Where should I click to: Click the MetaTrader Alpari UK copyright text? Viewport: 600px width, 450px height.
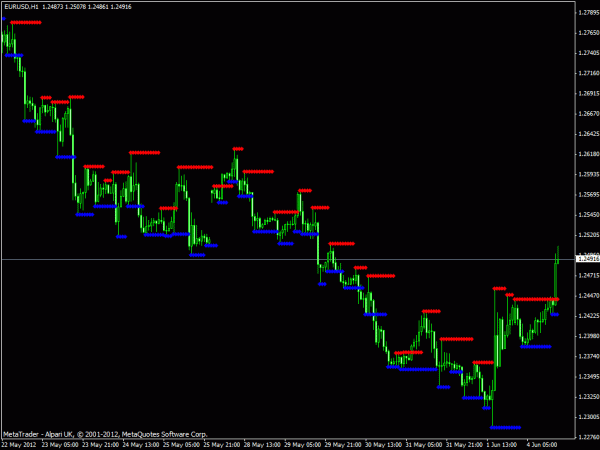[105, 434]
